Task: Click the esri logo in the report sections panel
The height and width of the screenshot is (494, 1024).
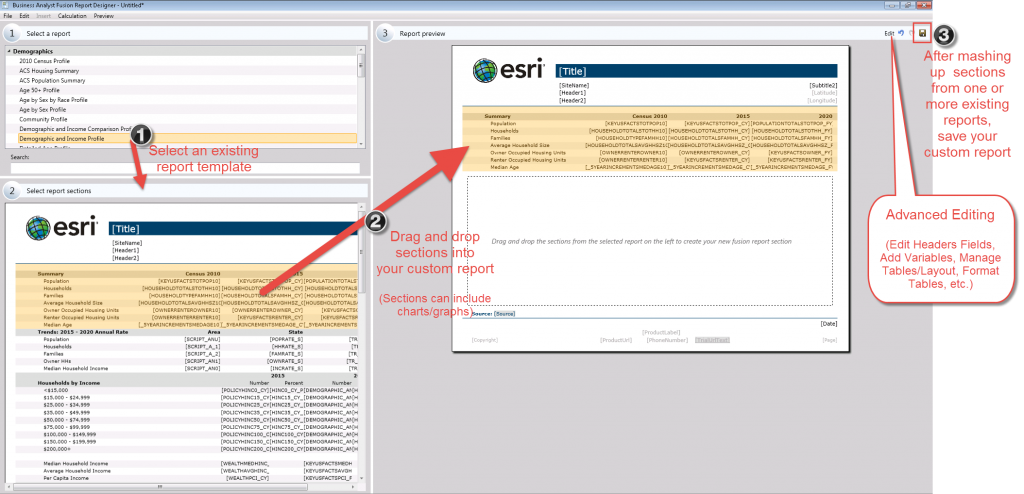Action: point(62,228)
